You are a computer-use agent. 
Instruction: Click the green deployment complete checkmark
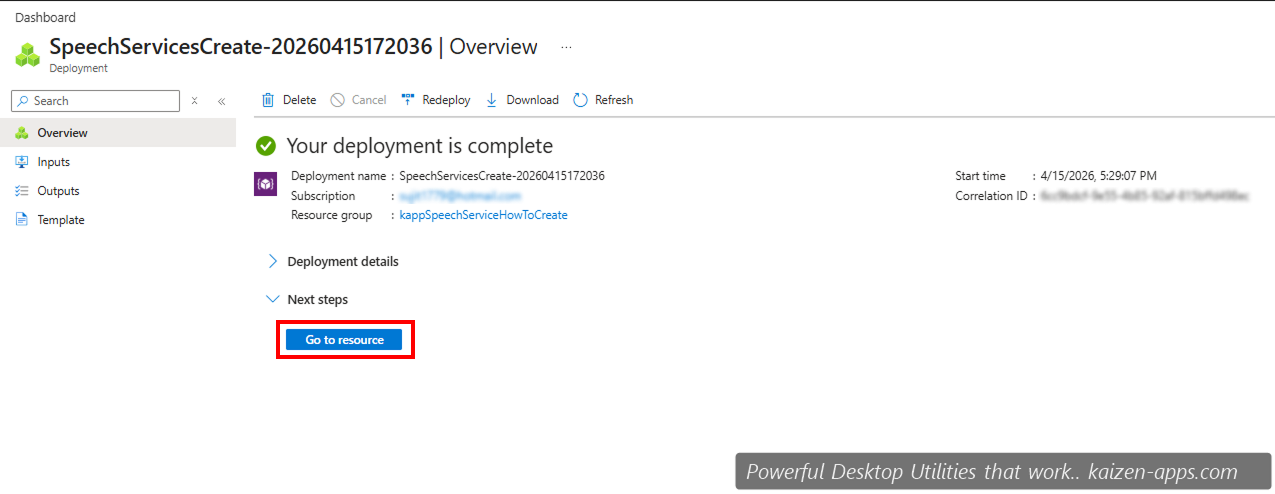tap(266, 146)
